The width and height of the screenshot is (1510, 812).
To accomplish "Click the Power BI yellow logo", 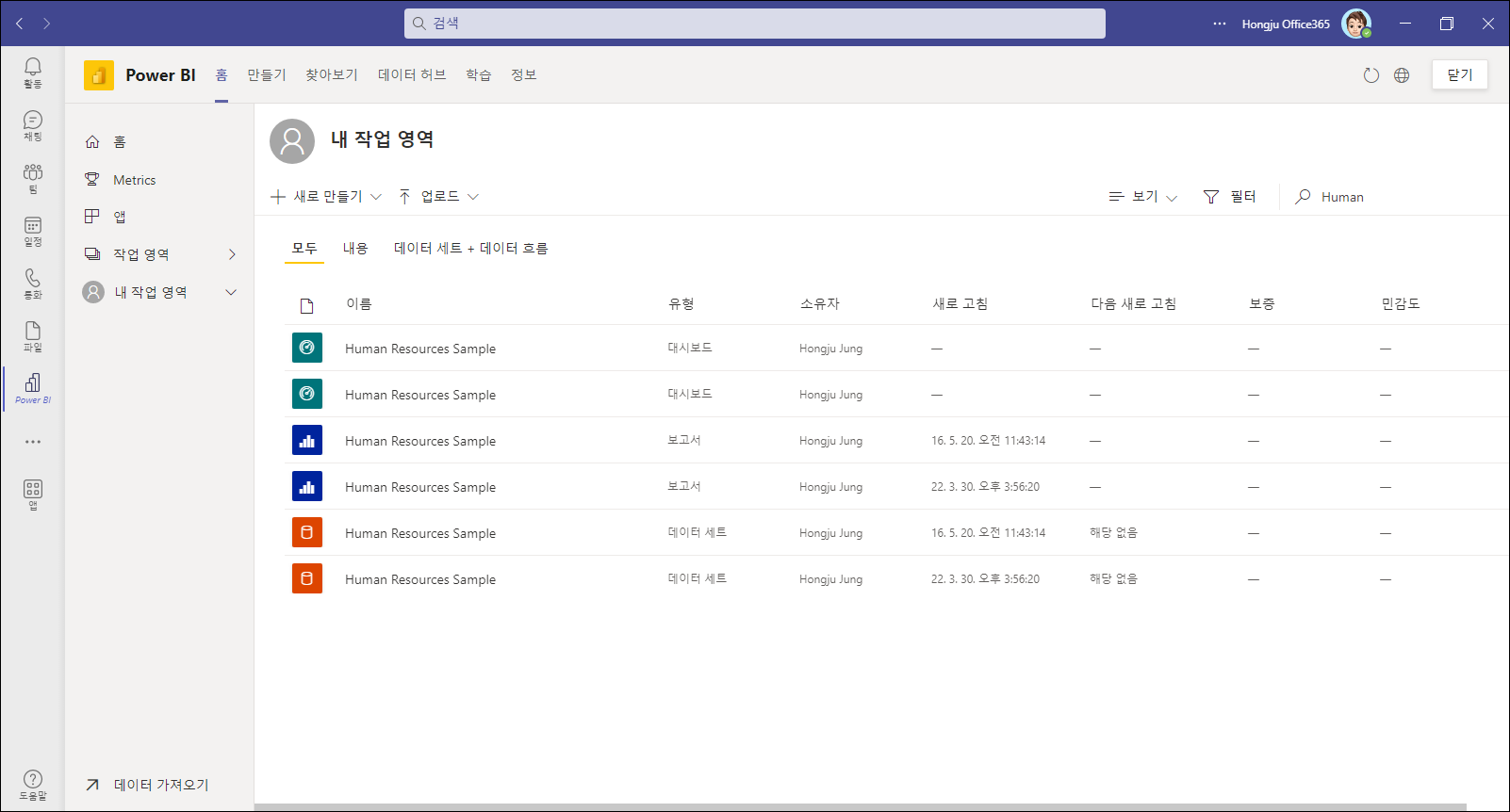I will 99,75.
